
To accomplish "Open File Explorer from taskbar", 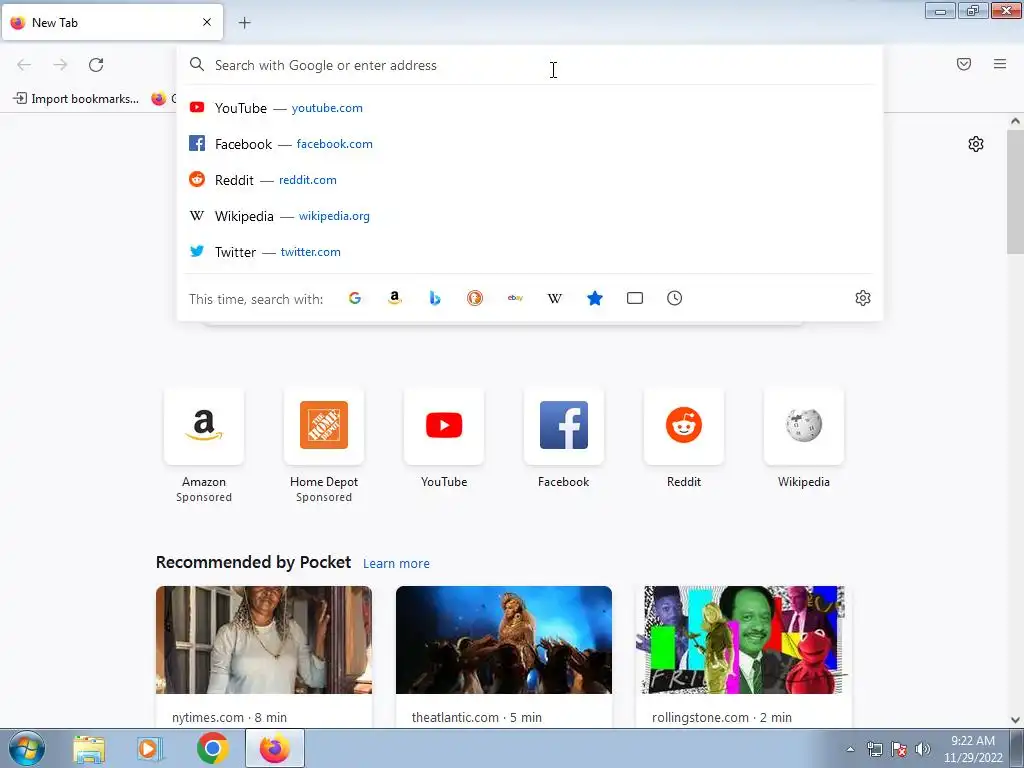I will (x=89, y=749).
